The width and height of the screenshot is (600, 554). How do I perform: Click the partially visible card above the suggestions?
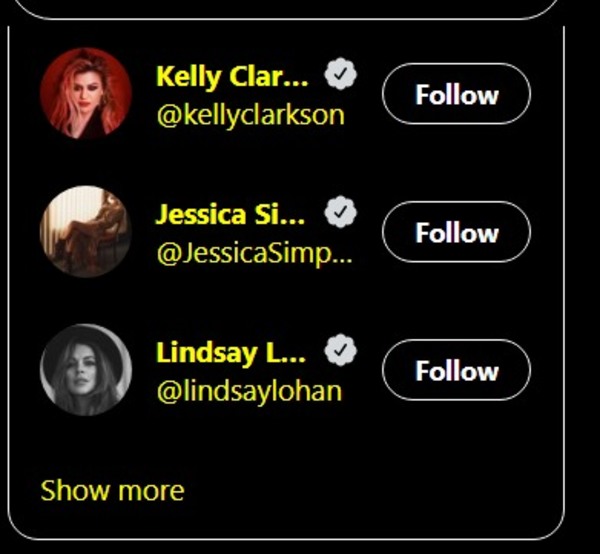(x=291, y=9)
